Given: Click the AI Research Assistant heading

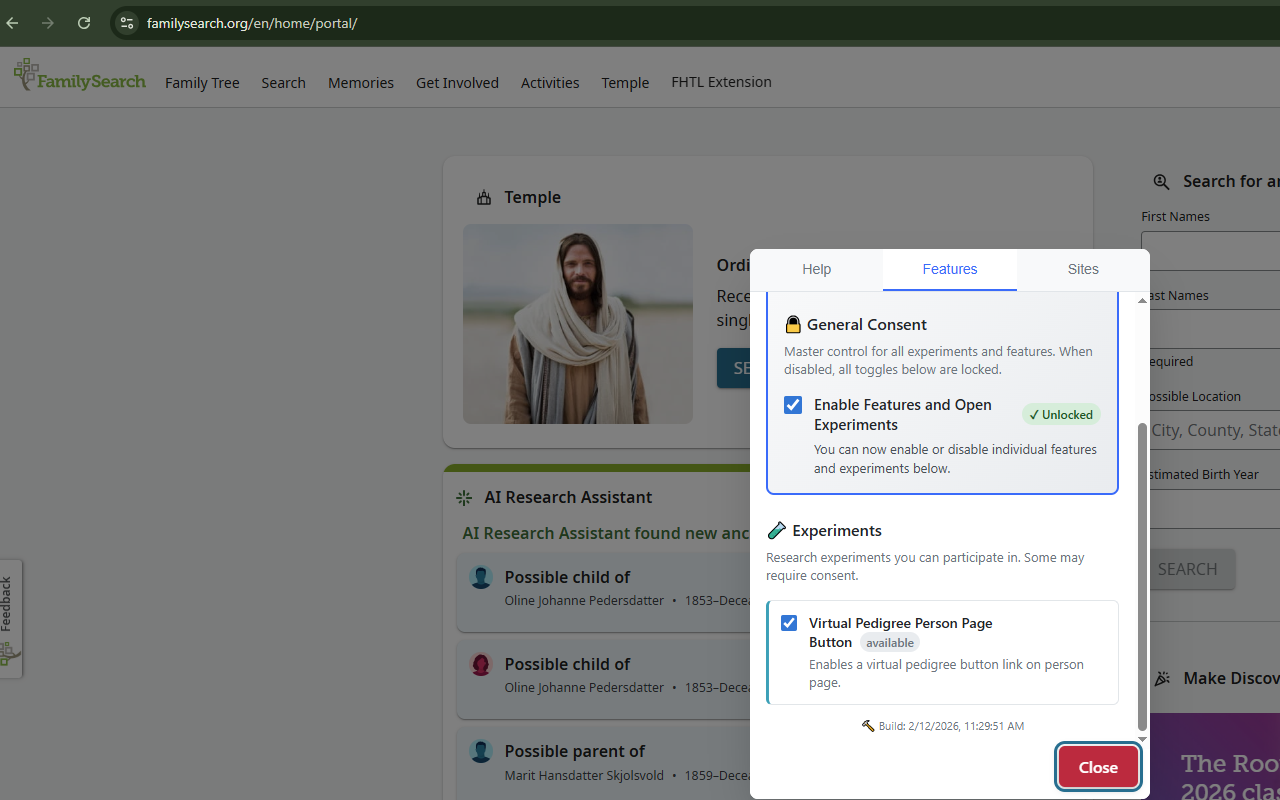Looking at the screenshot, I should (x=568, y=497).
